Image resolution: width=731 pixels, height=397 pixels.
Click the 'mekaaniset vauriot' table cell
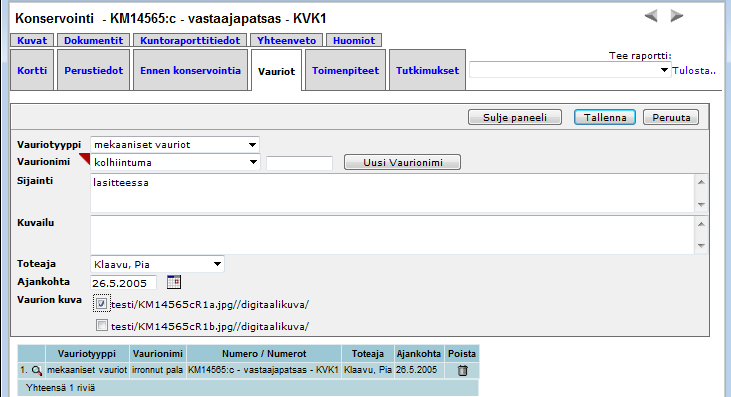click(87, 370)
